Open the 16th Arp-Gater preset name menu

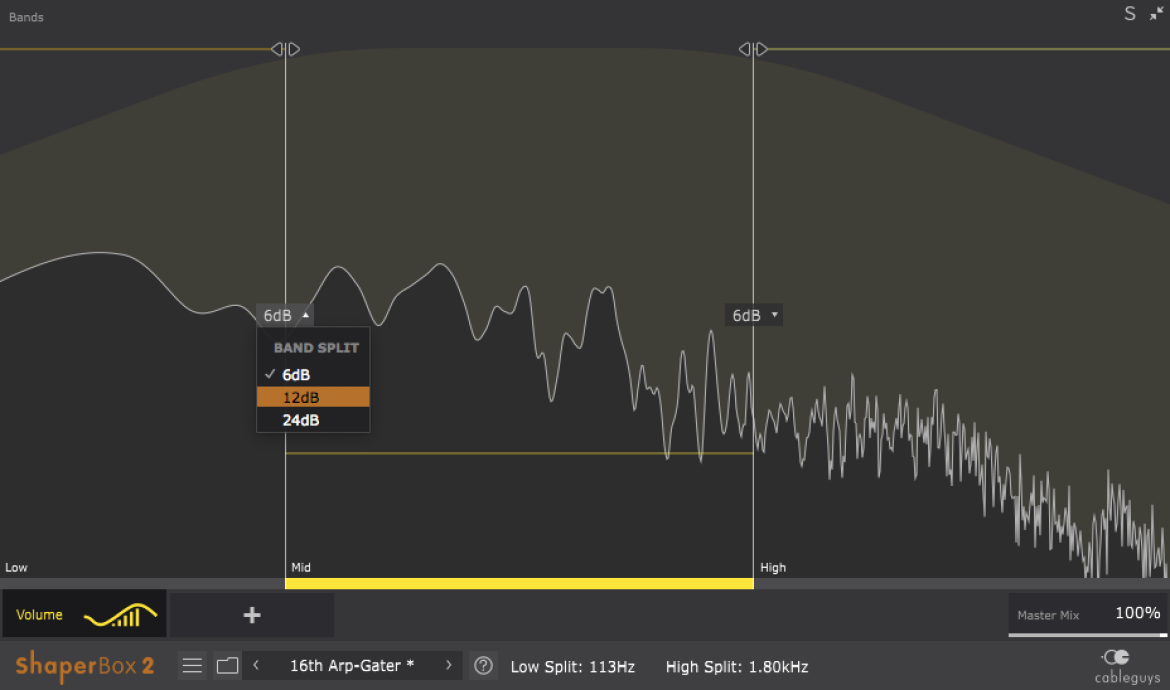click(x=351, y=665)
